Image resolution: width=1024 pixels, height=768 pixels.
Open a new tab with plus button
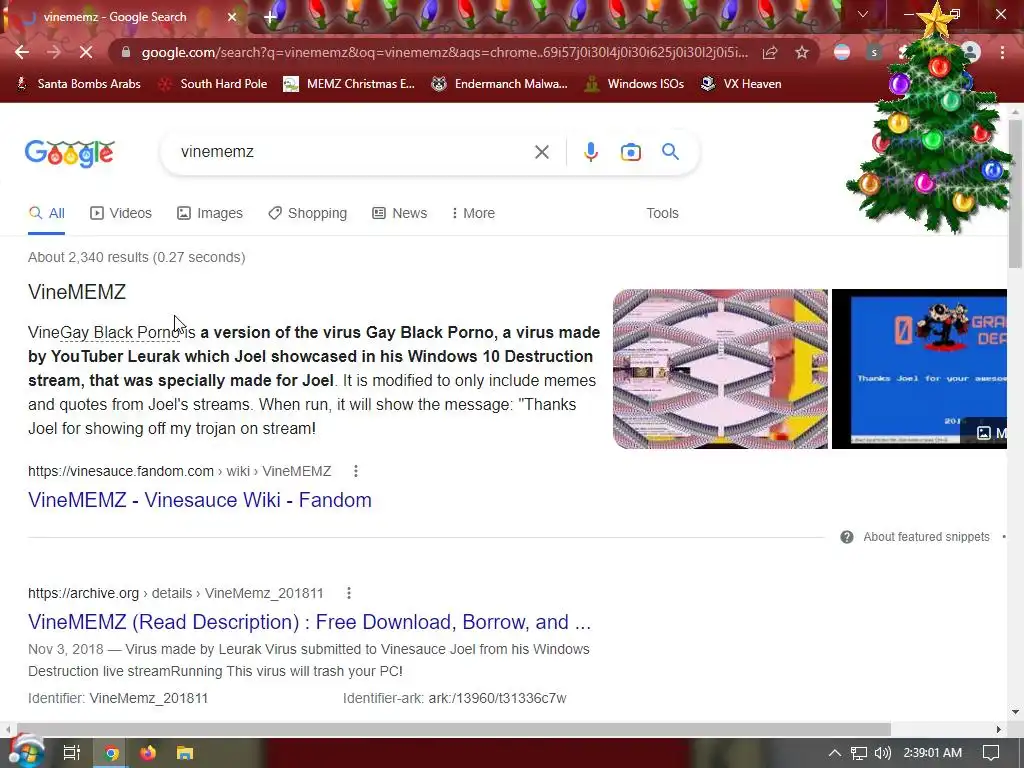[x=270, y=17]
